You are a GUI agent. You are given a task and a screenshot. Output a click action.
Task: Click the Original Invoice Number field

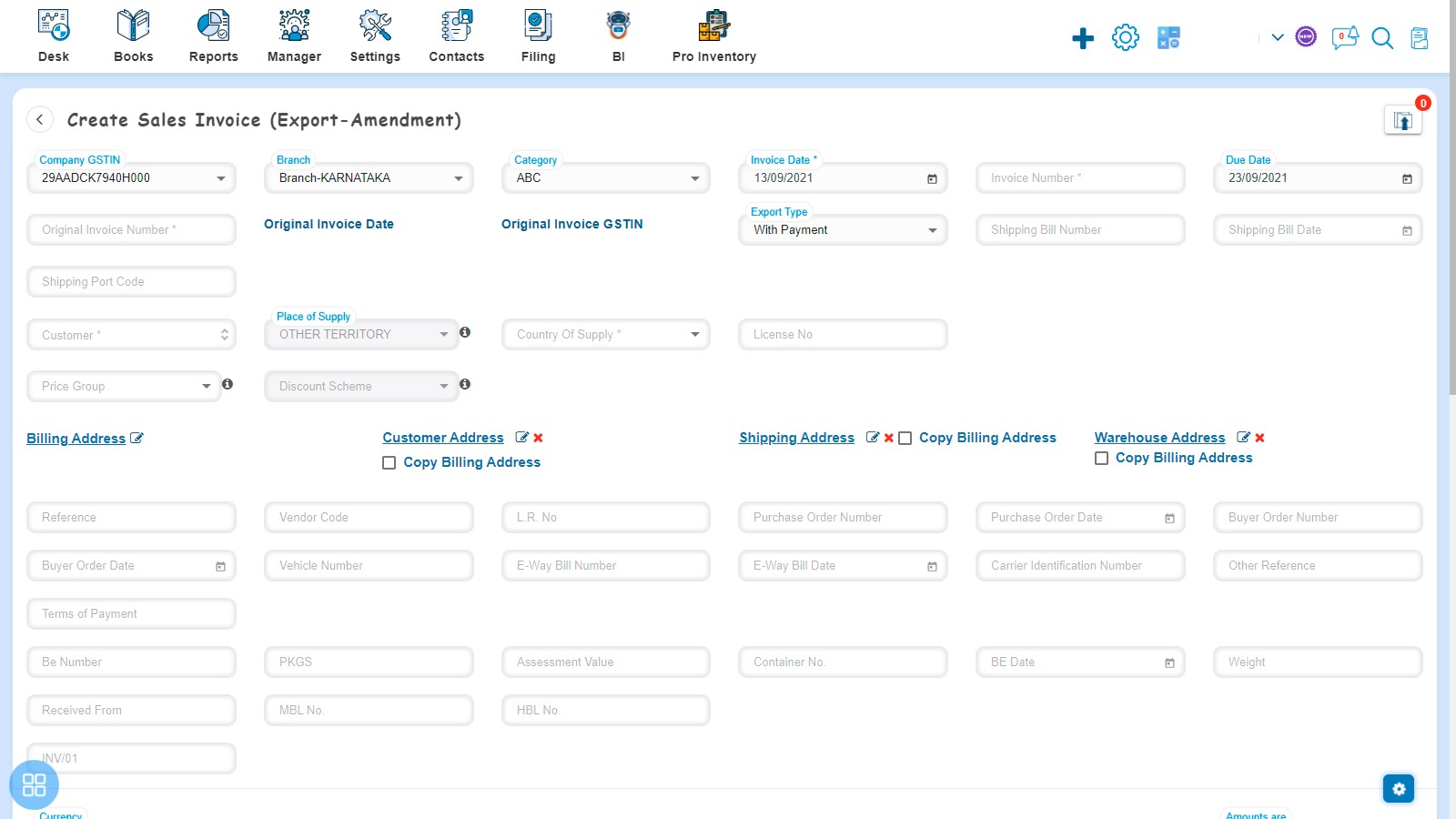132,229
